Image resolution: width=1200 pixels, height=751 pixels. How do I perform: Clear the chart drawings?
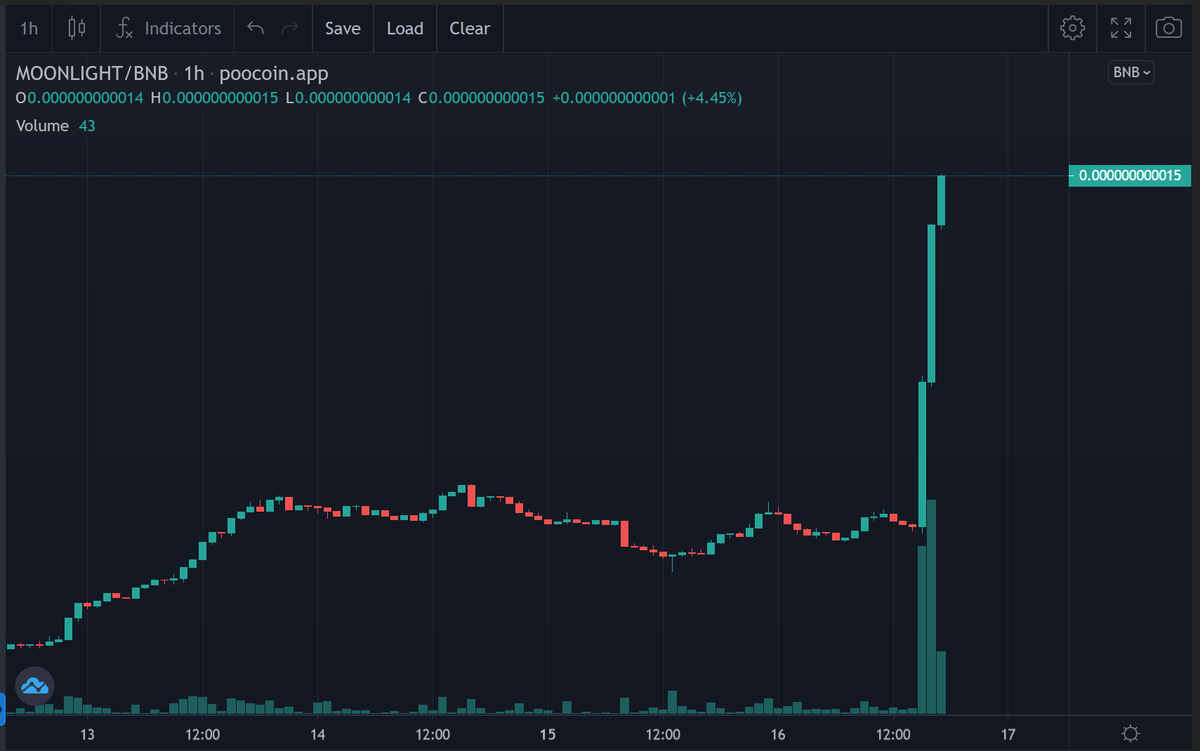[469, 28]
